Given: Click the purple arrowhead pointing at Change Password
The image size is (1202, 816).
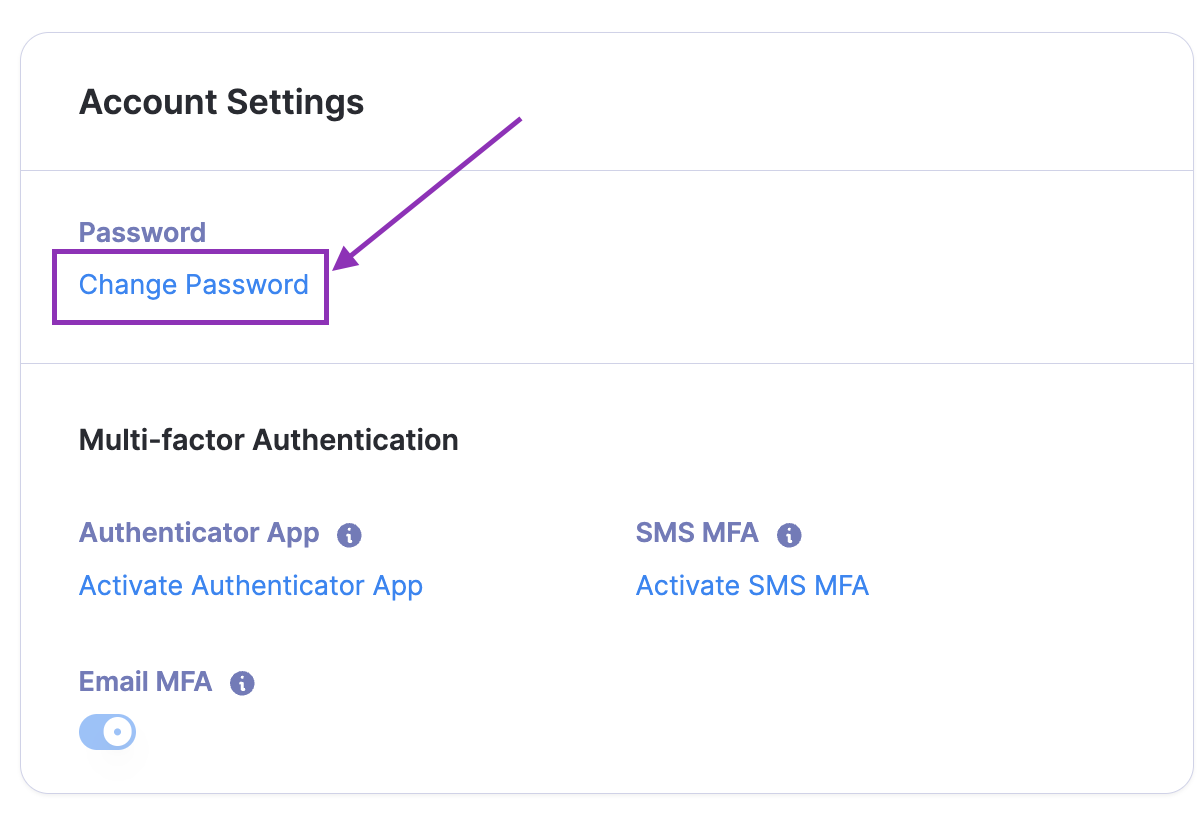Looking at the screenshot, I should click(343, 260).
